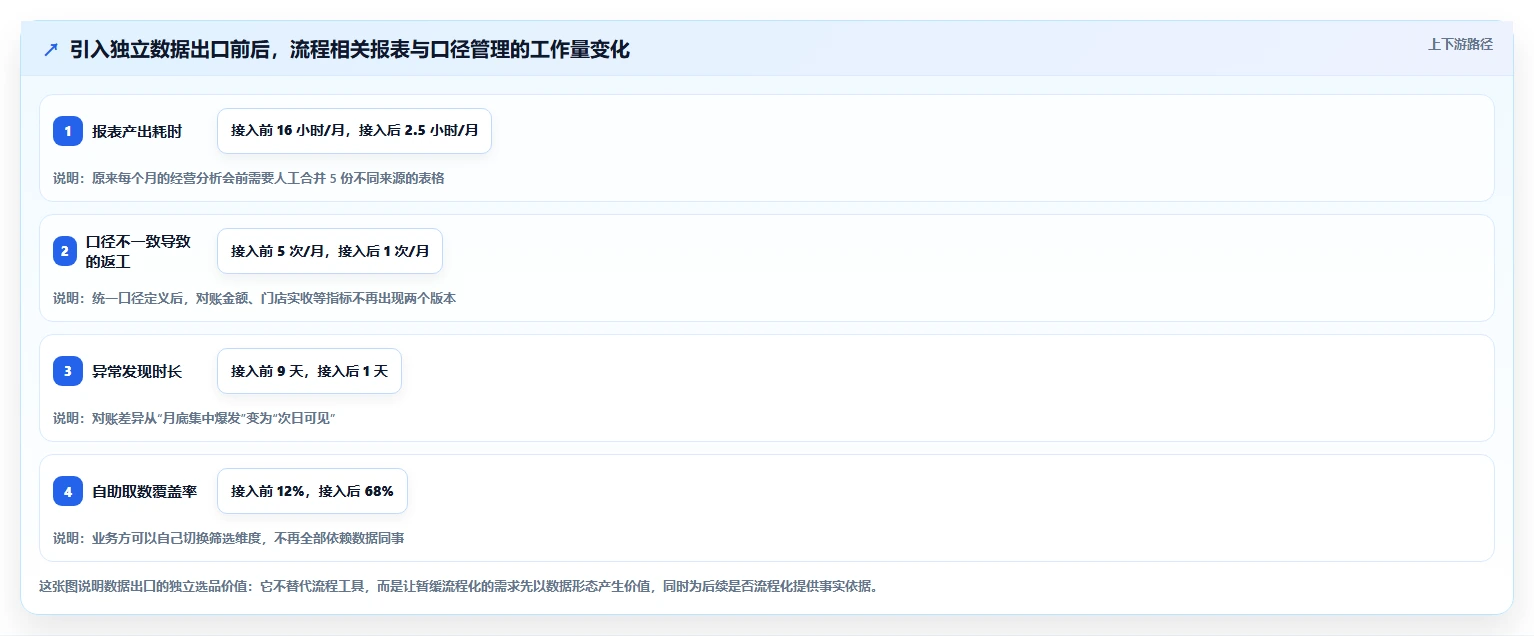Click the footer summary 这张图说明数据出口
This screenshot has width=1534, height=636.
(458, 586)
